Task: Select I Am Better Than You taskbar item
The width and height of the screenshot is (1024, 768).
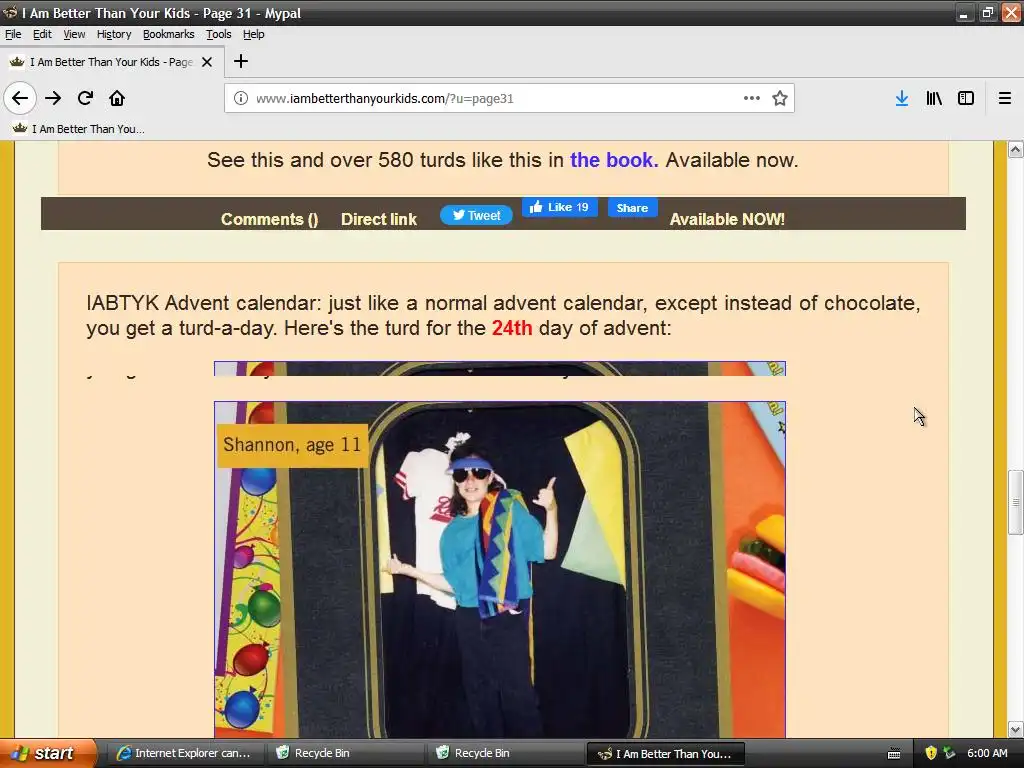Action: point(665,753)
